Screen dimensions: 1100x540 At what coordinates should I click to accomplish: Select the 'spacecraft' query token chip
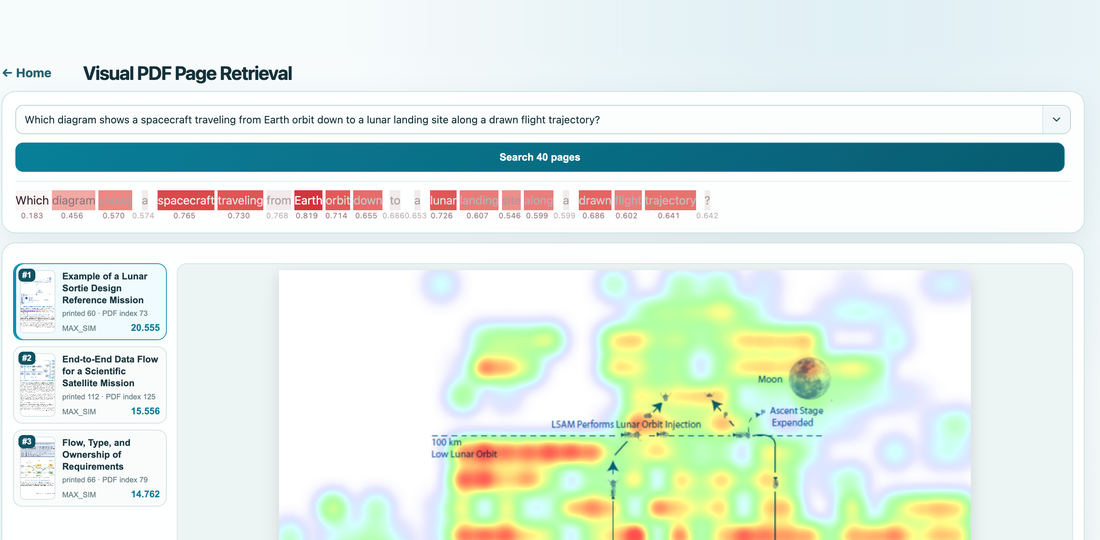coord(186,201)
